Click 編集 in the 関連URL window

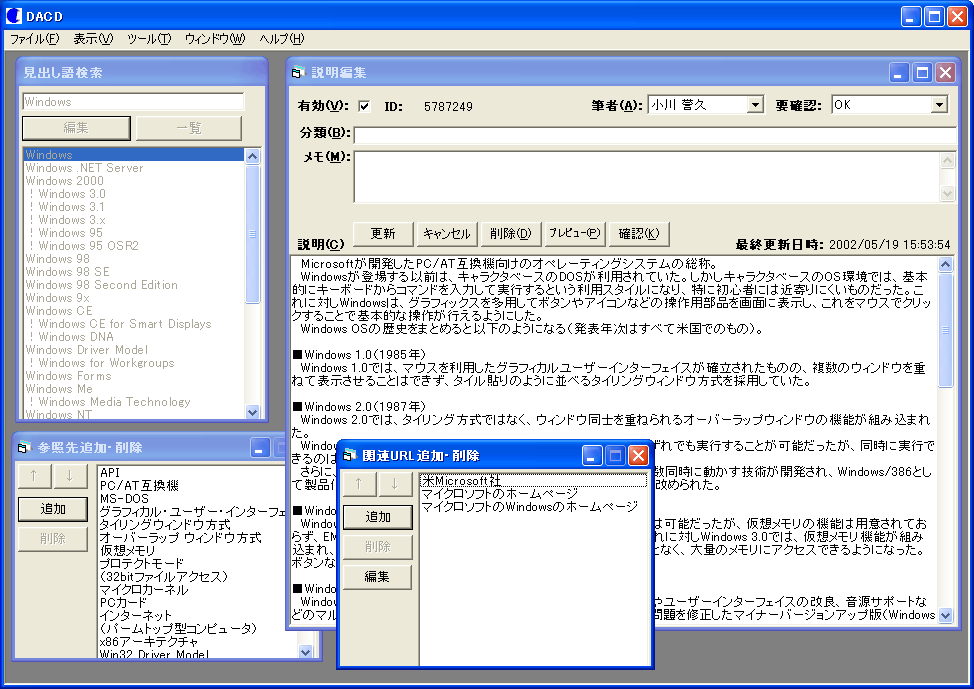coord(378,577)
